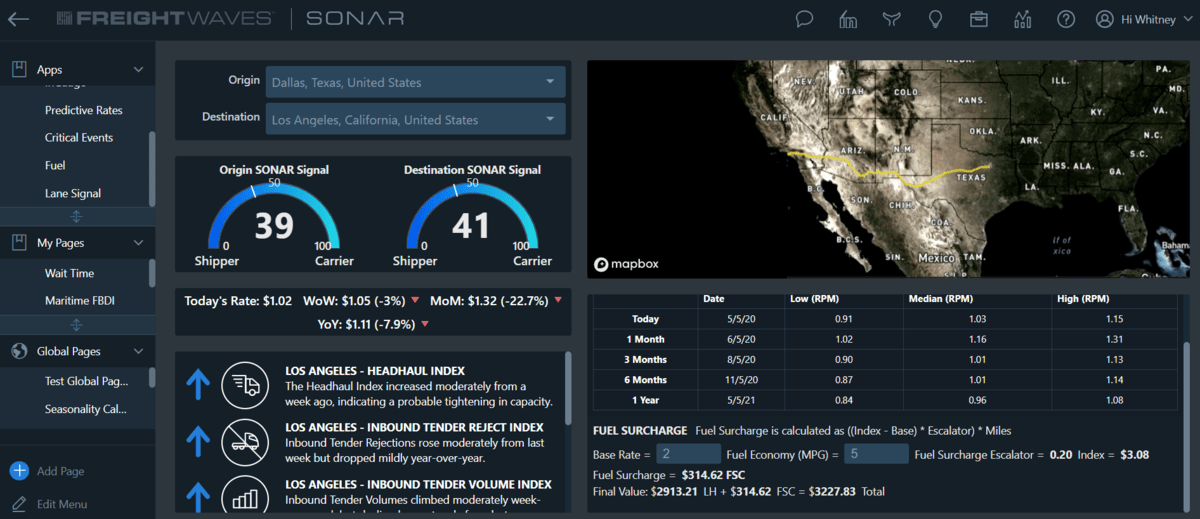Open Fuel app
The height and width of the screenshot is (519, 1200).
(x=55, y=165)
